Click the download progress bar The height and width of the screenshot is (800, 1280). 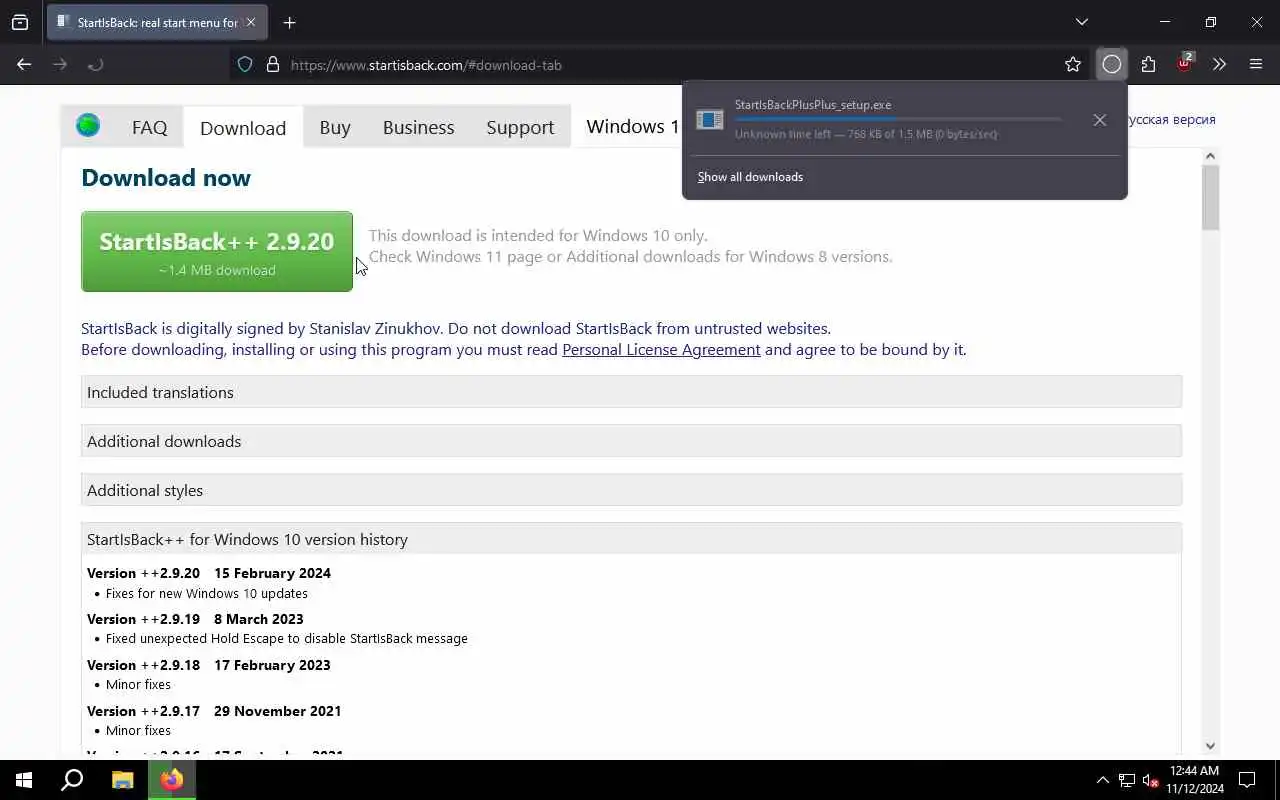898,119
